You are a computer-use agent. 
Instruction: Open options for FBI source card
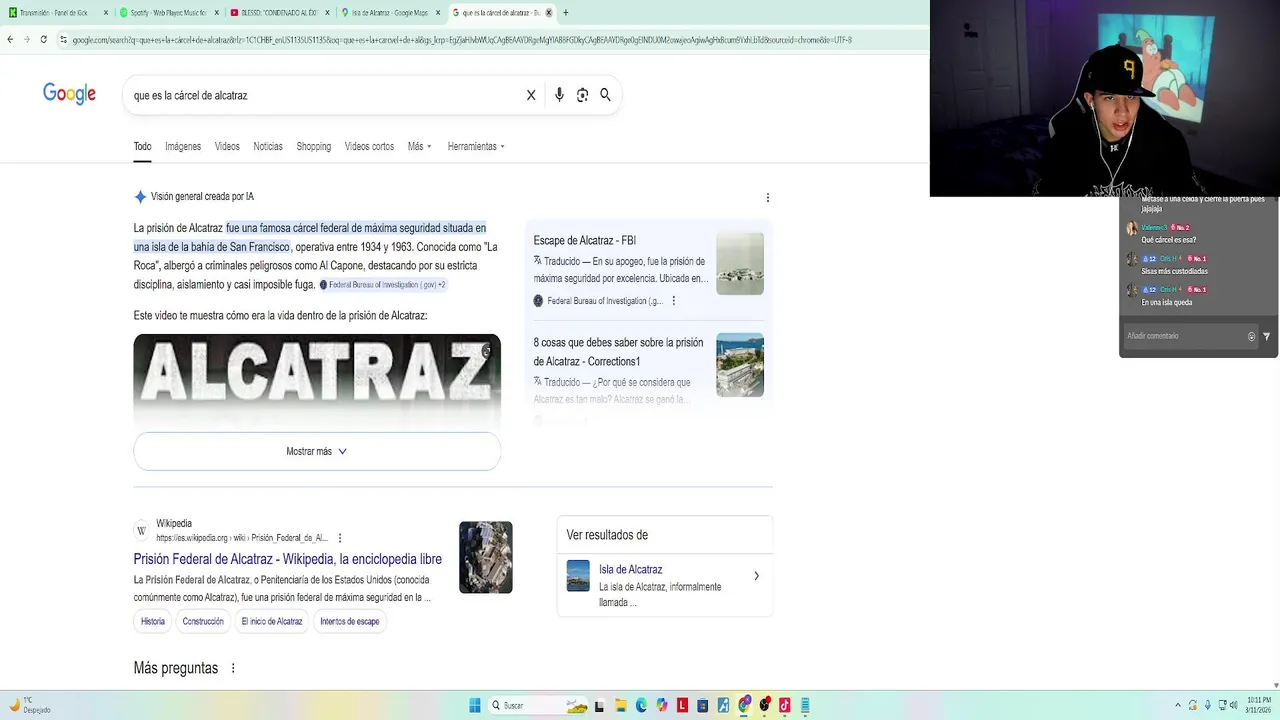(x=673, y=301)
